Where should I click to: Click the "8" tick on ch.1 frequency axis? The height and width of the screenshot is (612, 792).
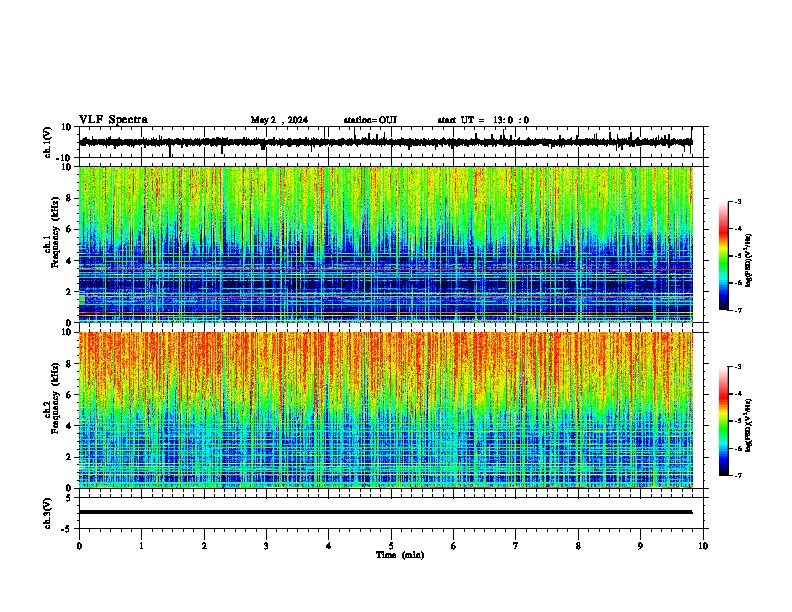[69, 198]
